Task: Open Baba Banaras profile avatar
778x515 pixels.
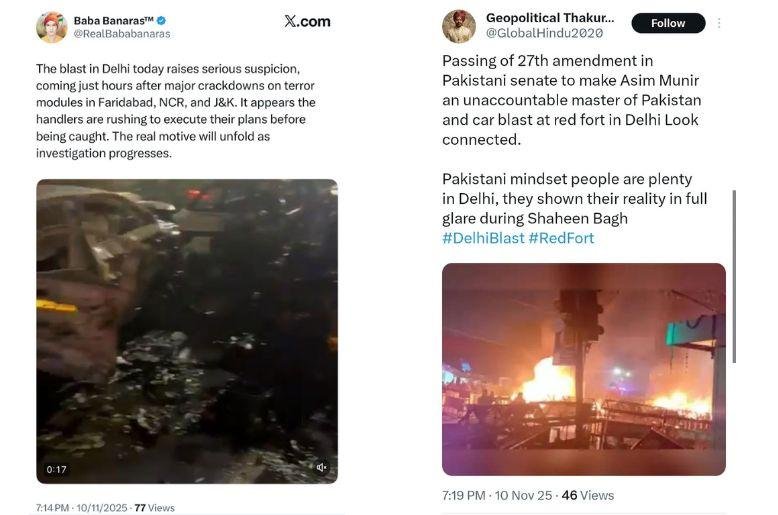Action: [x=51, y=26]
